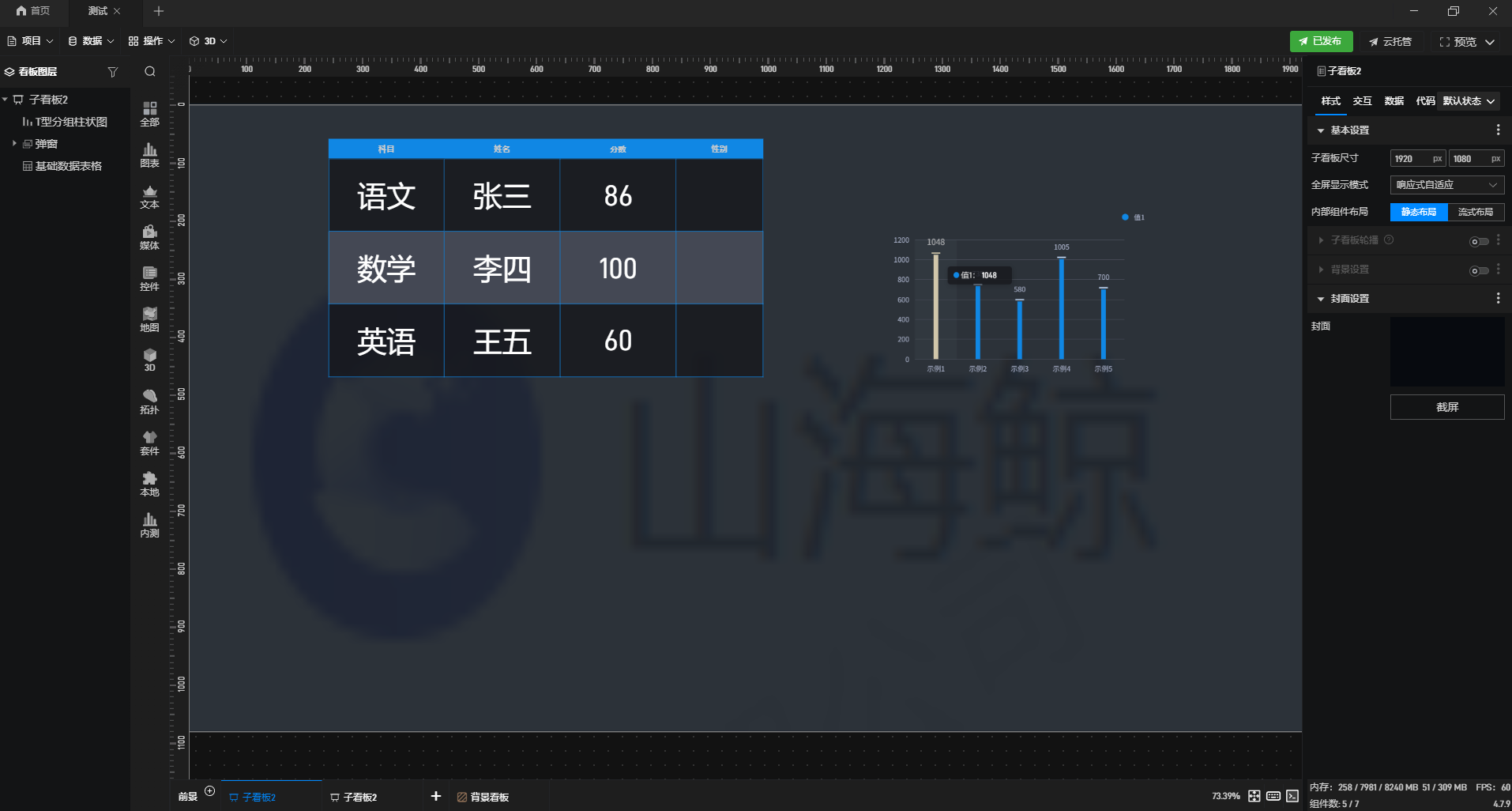The width and height of the screenshot is (1512, 811).
Task: Switch to the 数据 properties tab
Action: [x=1394, y=101]
